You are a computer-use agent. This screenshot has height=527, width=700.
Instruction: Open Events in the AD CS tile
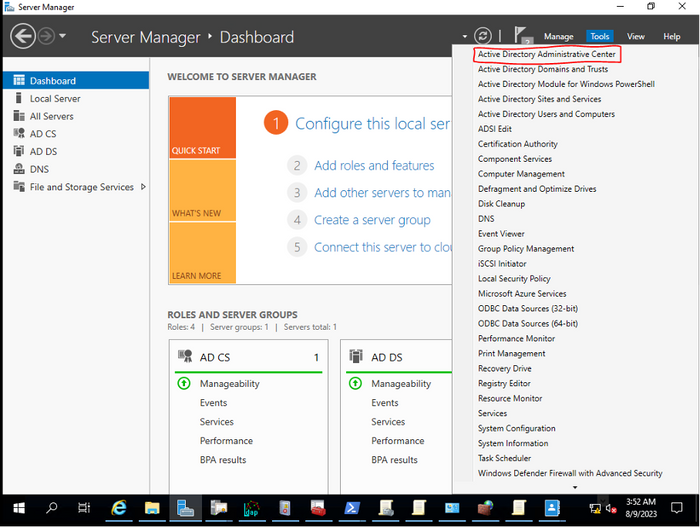tap(213, 403)
